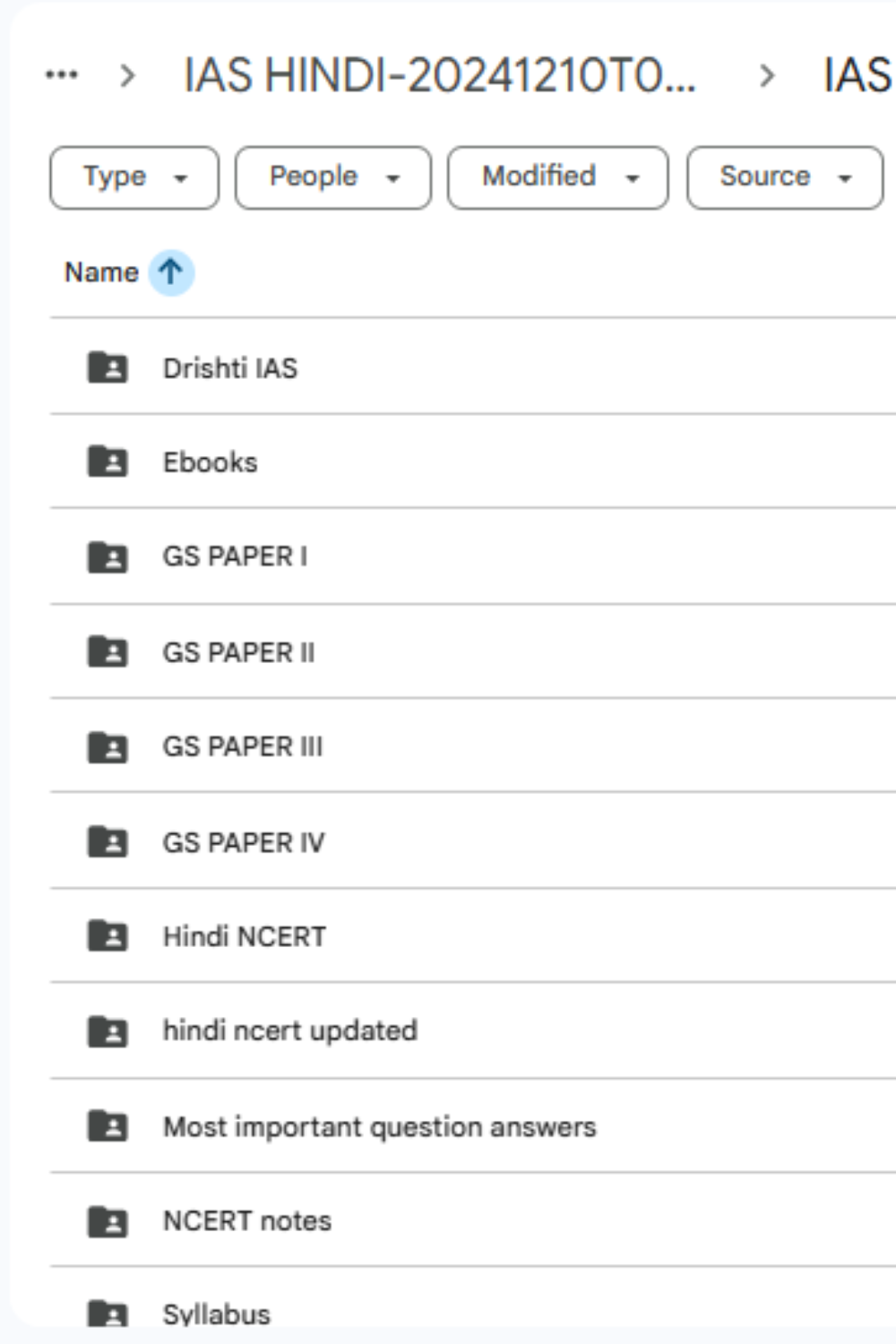Sort by the Name column header

tap(101, 271)
